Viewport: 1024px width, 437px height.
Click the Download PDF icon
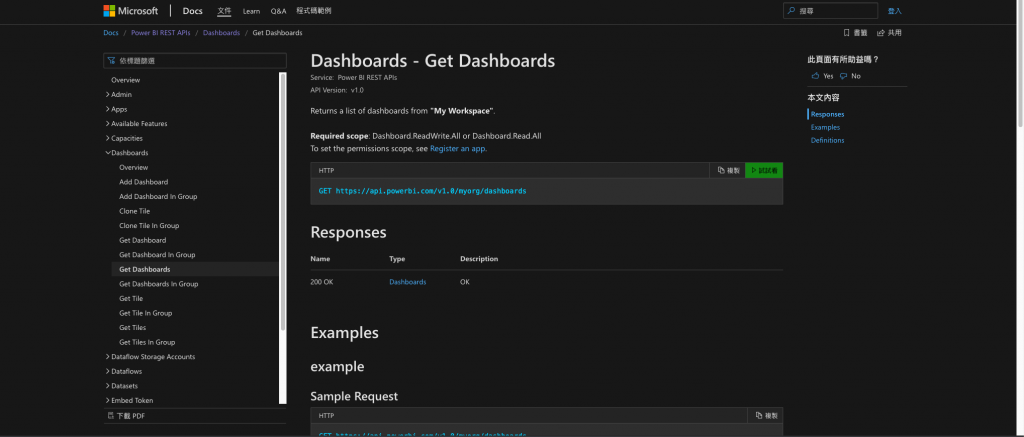coord(111,415)
